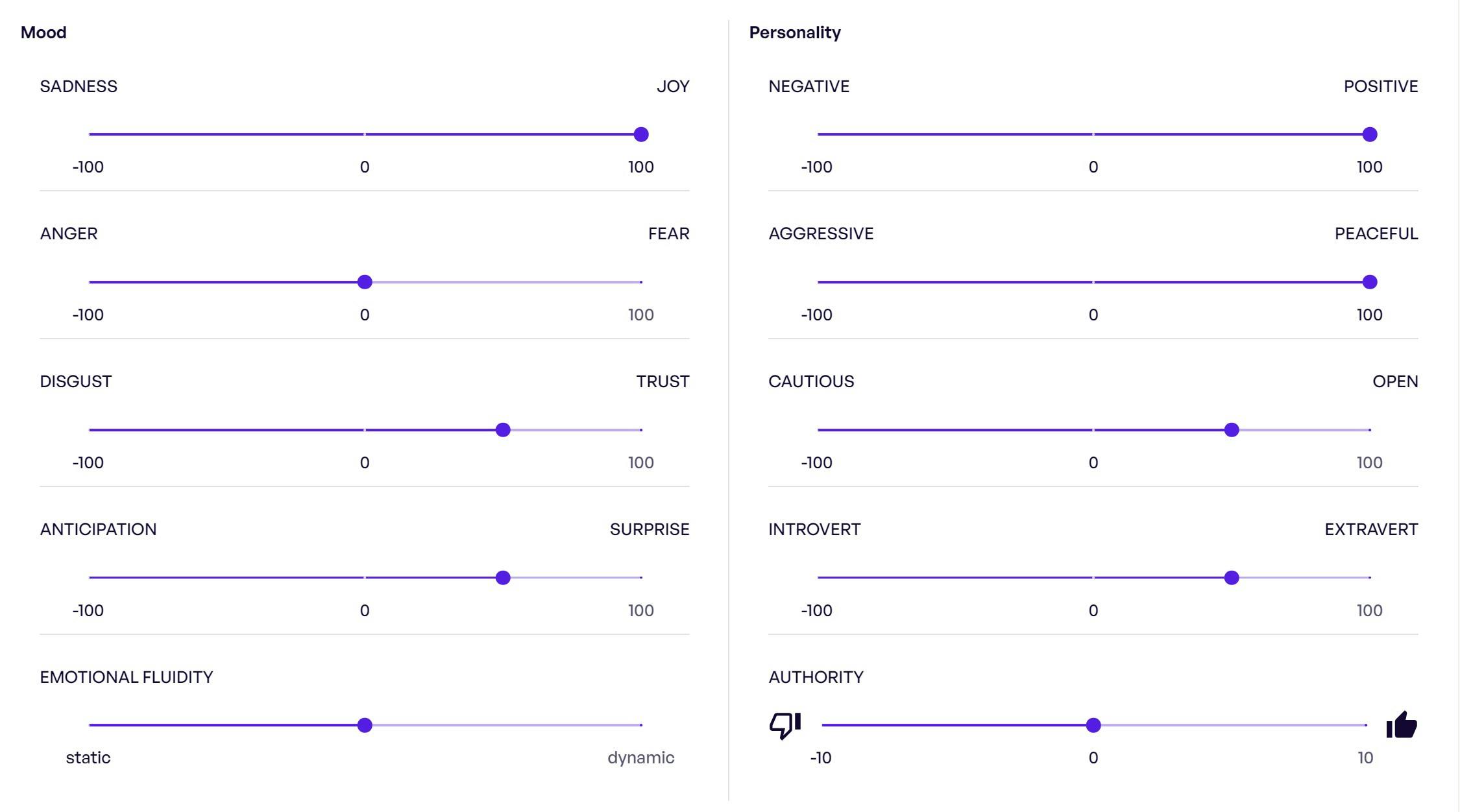Image resolution: width=1460 pixels, height=812 pixels.
Task: Click the Sadness–Joy slider handle
Action: (641, 134)
